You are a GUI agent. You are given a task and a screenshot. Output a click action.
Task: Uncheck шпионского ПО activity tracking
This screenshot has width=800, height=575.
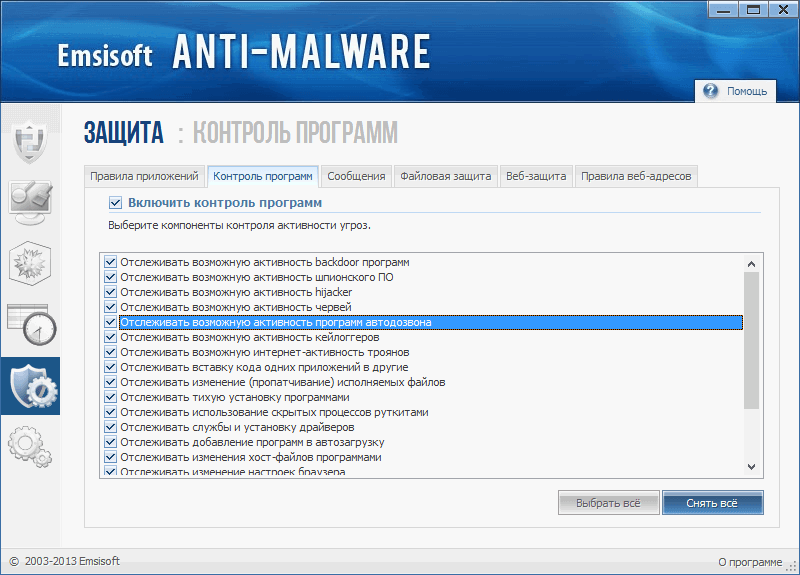coord(110,277)
